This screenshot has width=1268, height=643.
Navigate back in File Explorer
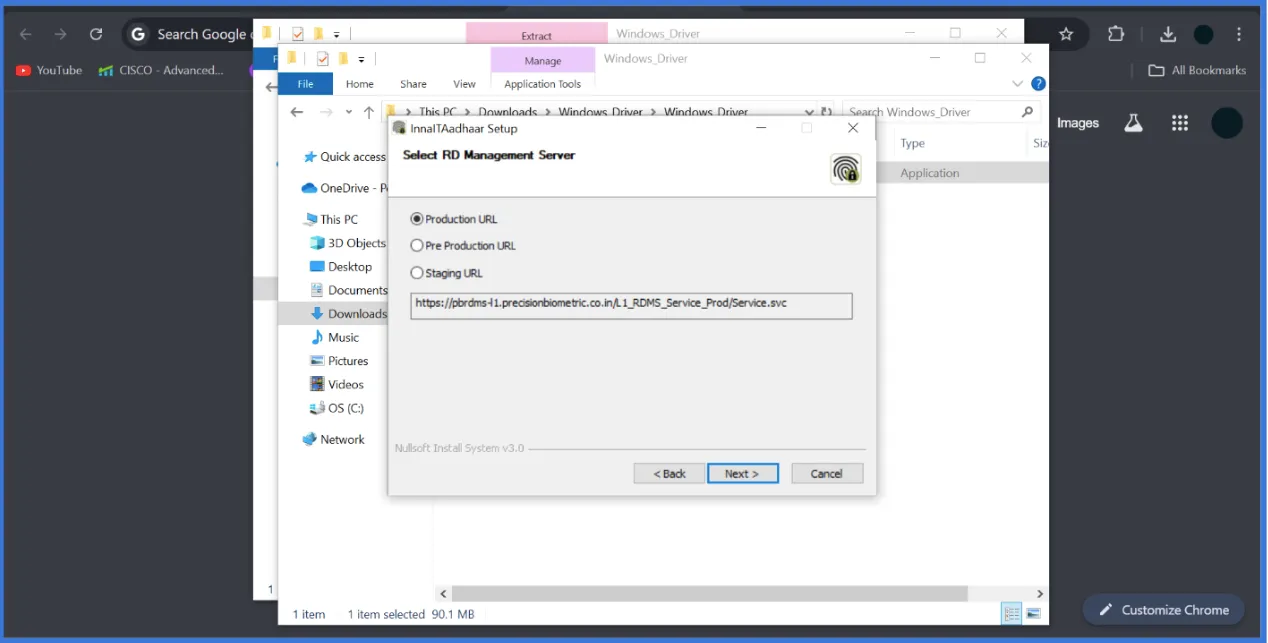click(x=296, y=112)
